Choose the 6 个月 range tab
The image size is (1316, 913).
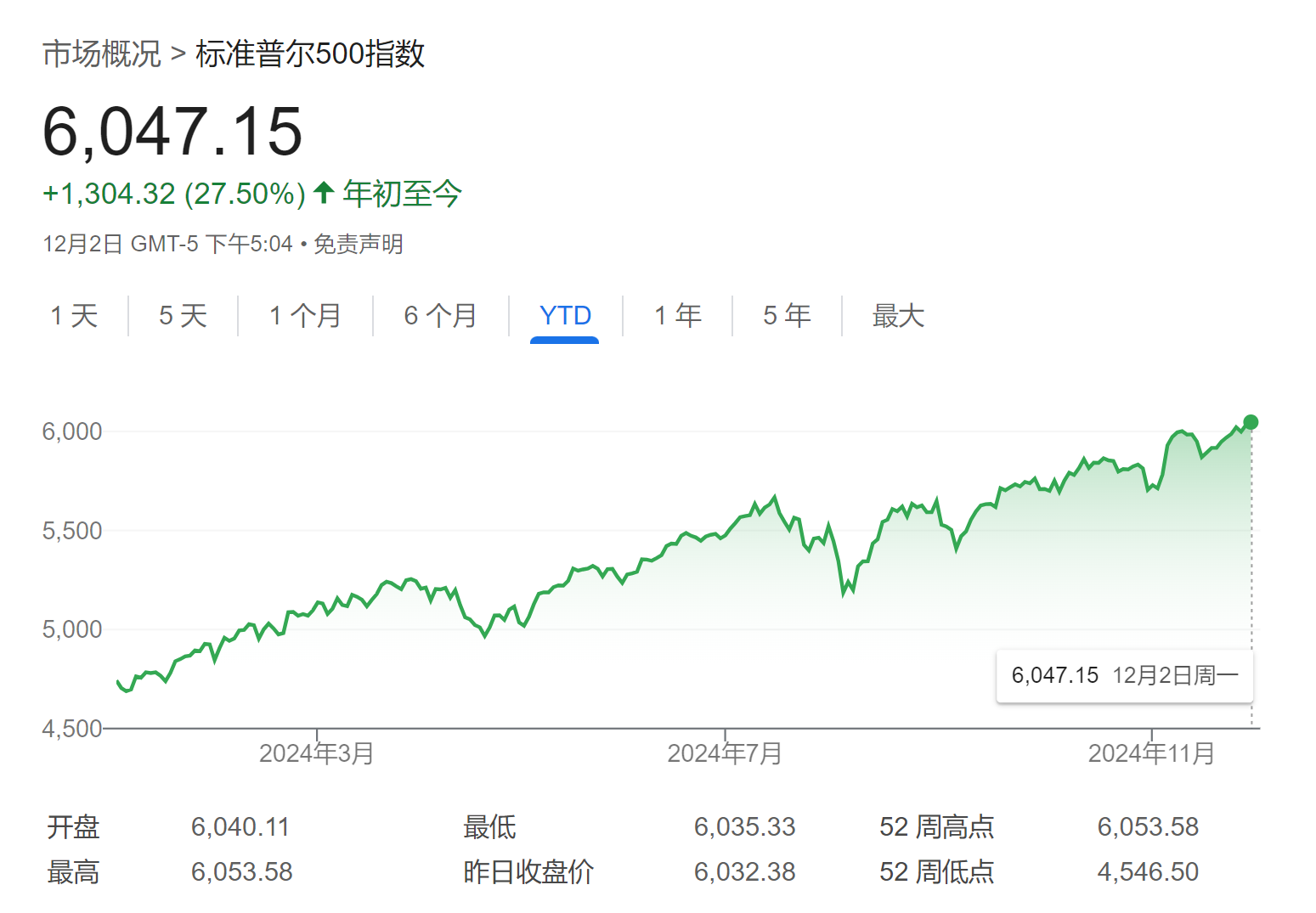point(440,316)
